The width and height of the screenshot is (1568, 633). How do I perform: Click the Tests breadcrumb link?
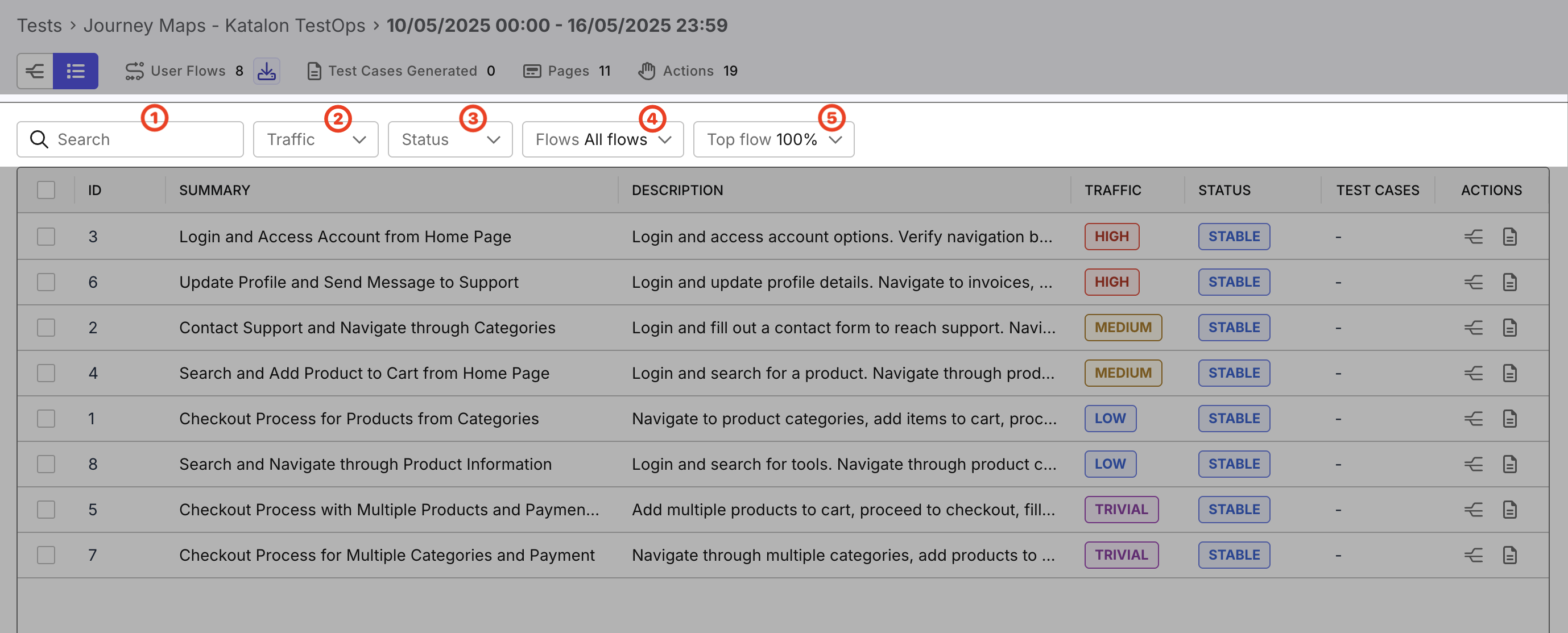pyautogui.click(x=39, y=26)
